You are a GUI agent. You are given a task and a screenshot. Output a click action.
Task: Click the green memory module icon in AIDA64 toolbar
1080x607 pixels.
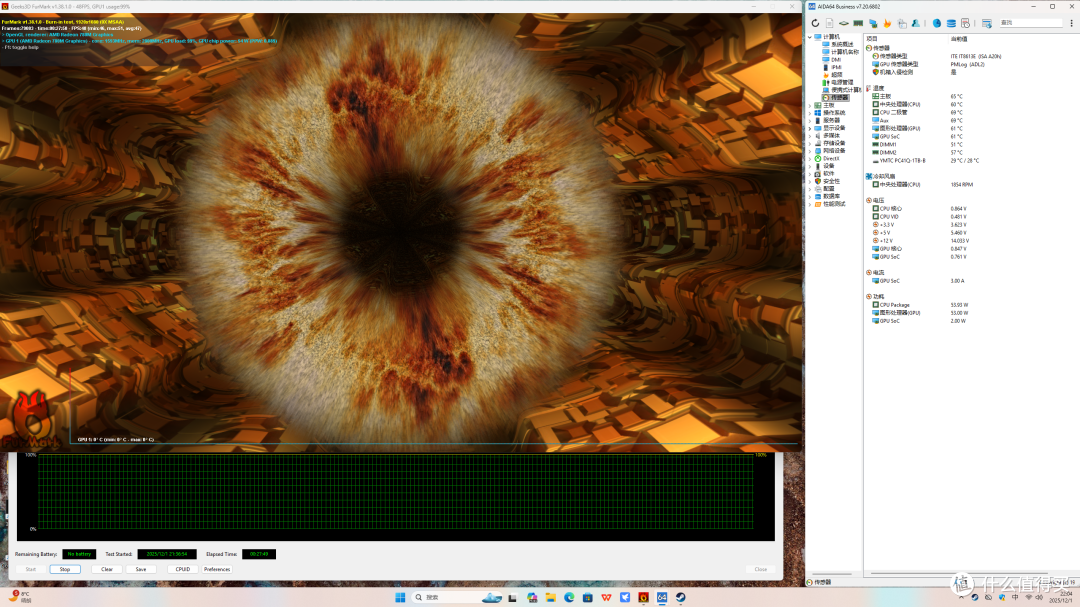point(858,23)
